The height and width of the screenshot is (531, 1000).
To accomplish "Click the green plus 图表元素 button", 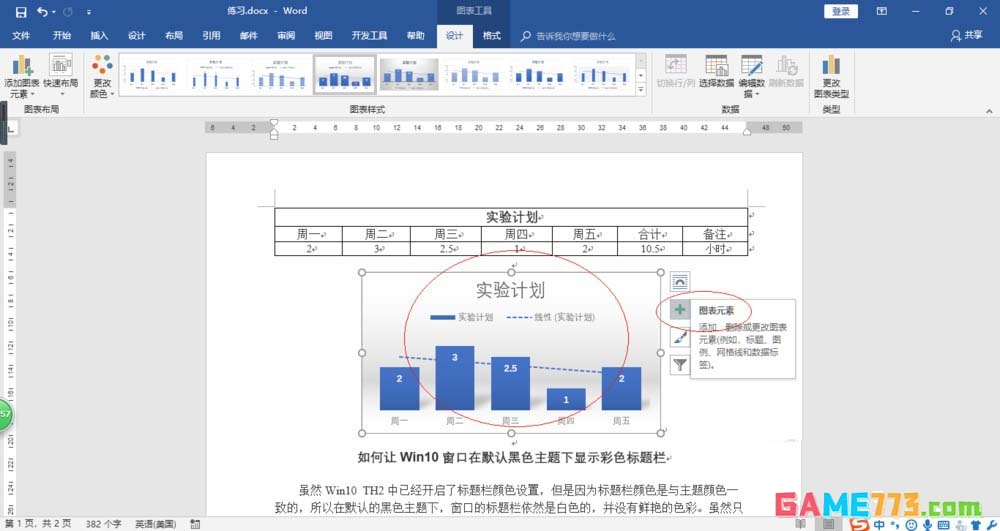I will (680, 310).
